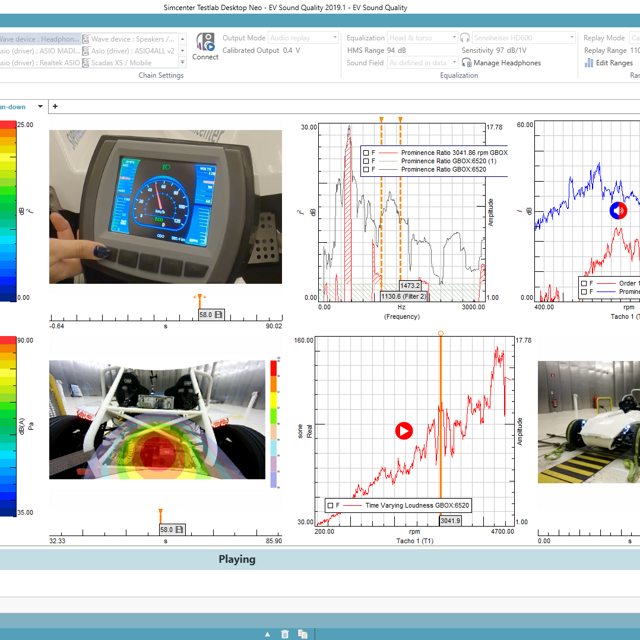Click Edit Ranges text button
Image resolution: width=640 pixels, height=640 pixels.
614,63
